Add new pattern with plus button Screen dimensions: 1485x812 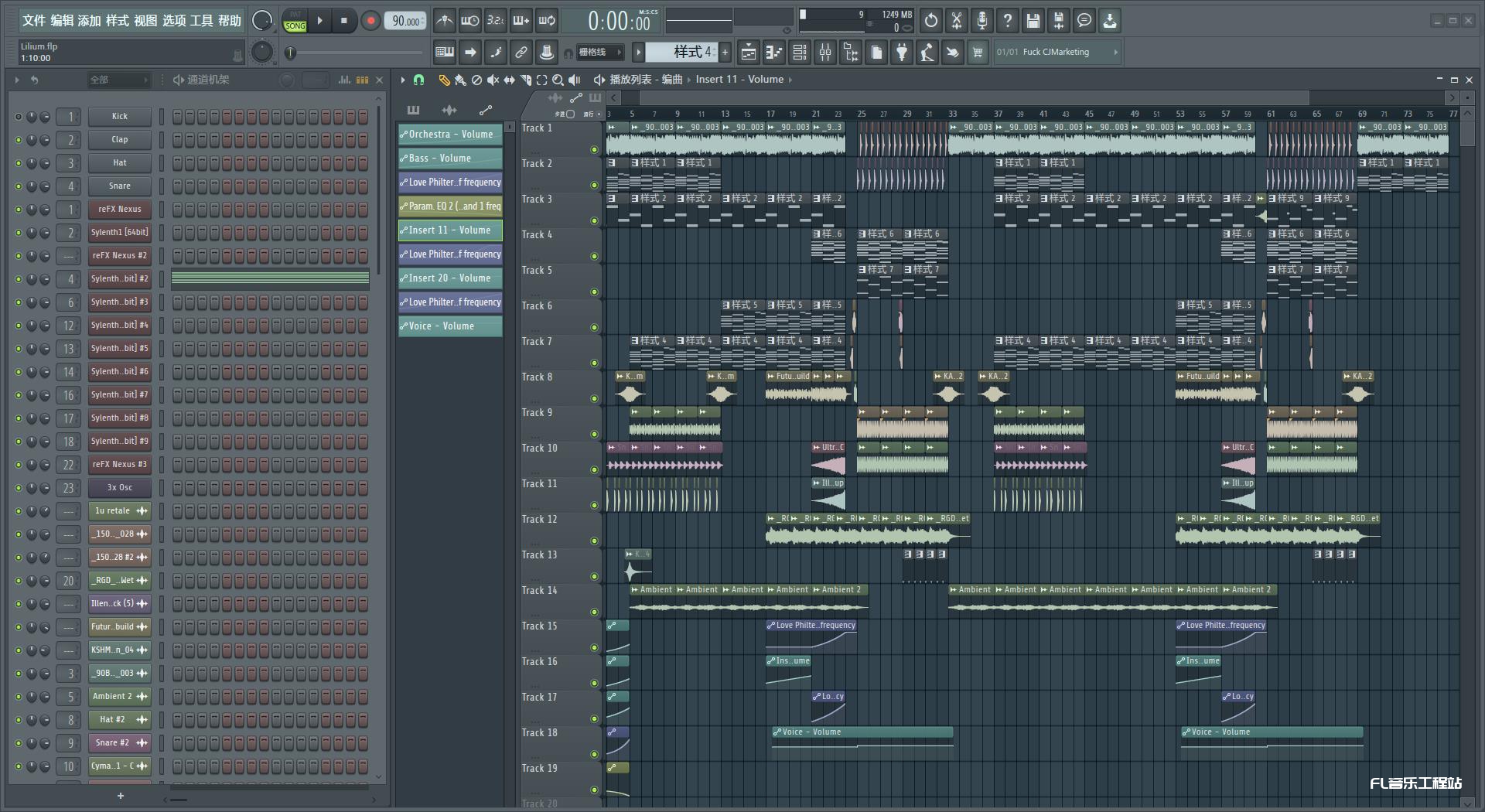pos(725,53)
